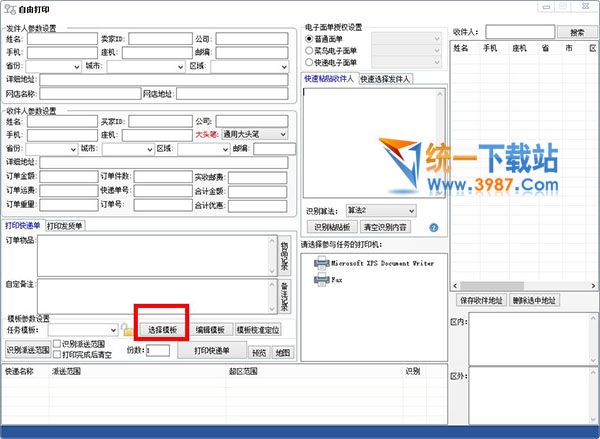Click the left arrow of the recipient list scrollbar

point(455,286)
